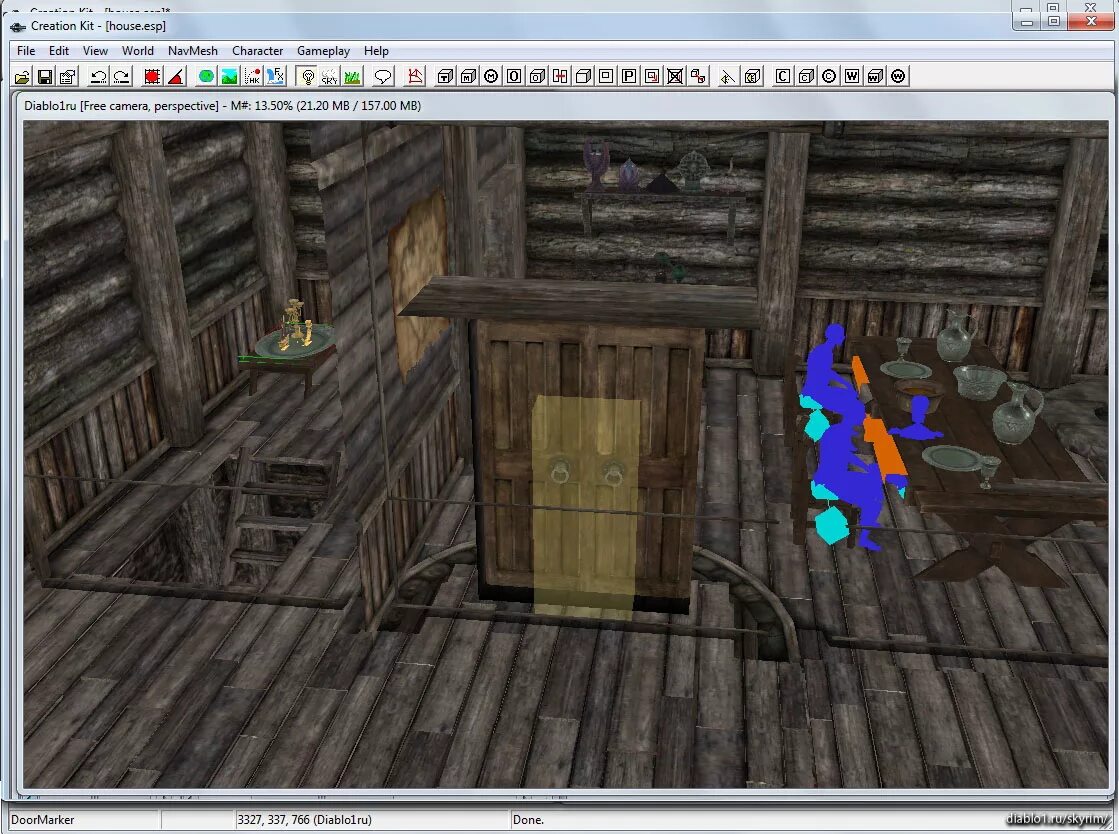Open the Preferences window
This screenshot has width=1119, height=834.
tap(66, 76)
